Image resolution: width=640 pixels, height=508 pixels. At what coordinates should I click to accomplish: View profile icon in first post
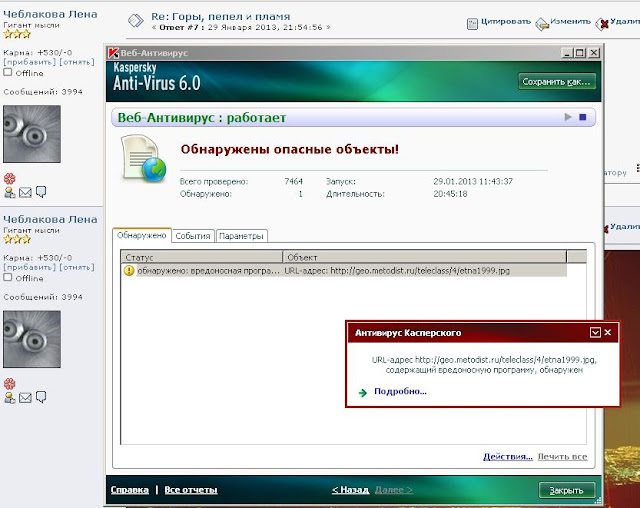click(x=9, y=192)
